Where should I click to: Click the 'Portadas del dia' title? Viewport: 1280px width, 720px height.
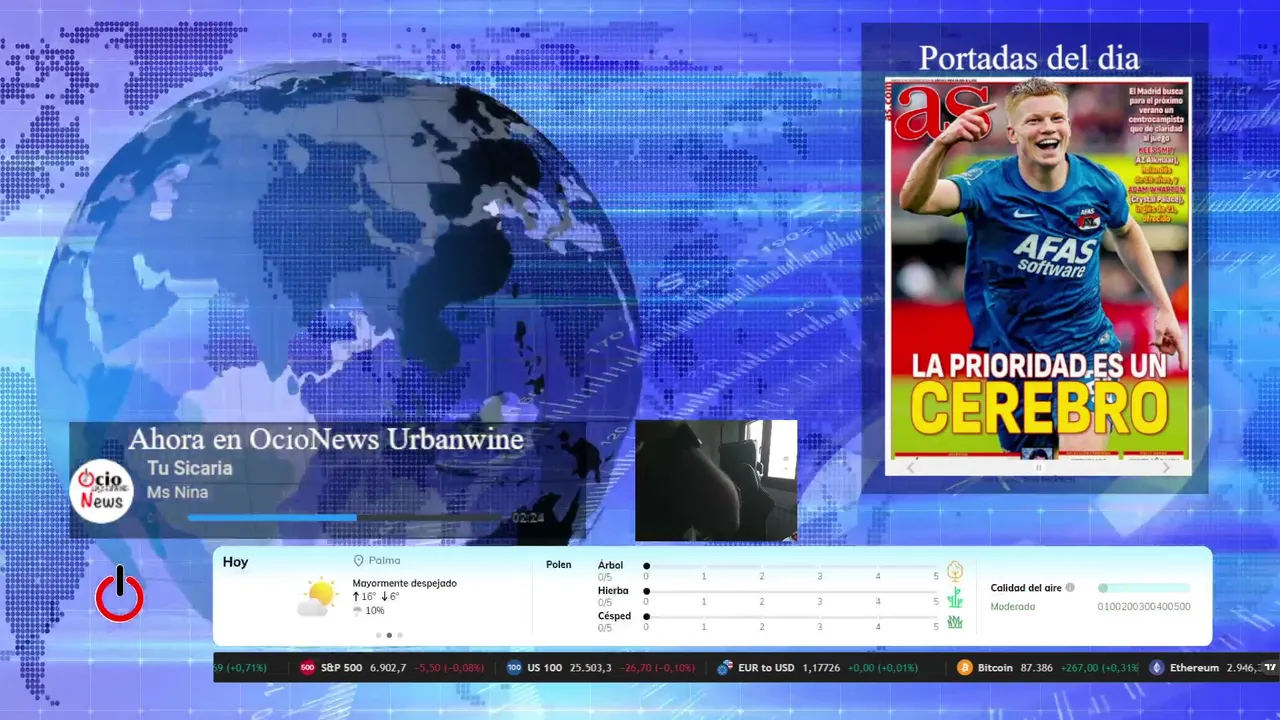click(x=1029, y=58)
